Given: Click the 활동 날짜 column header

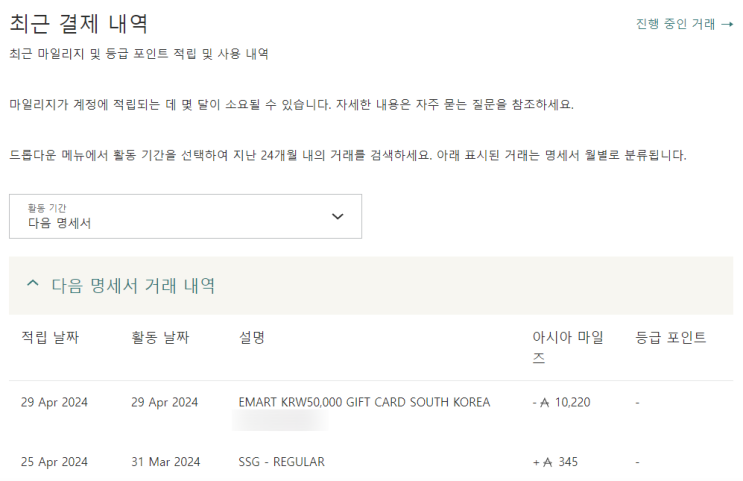Looking at the screenshot, I should 160,338.
